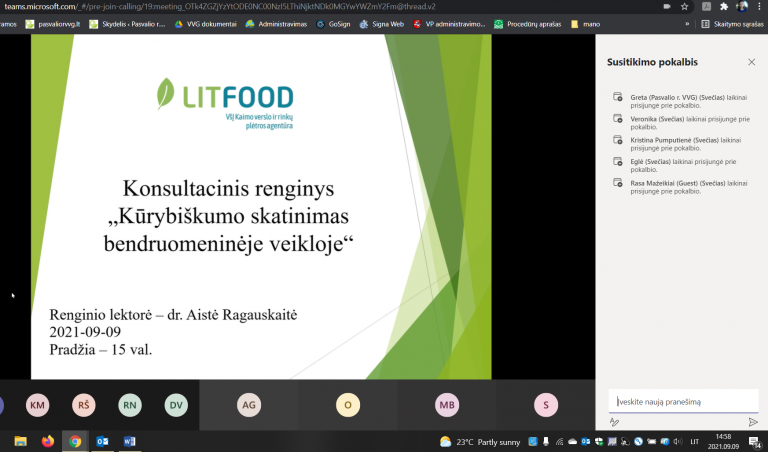The width and height of the screenshot is (768, 452).
Task: Switch to Chrome in the taskbar
Action: coord(75,441)
